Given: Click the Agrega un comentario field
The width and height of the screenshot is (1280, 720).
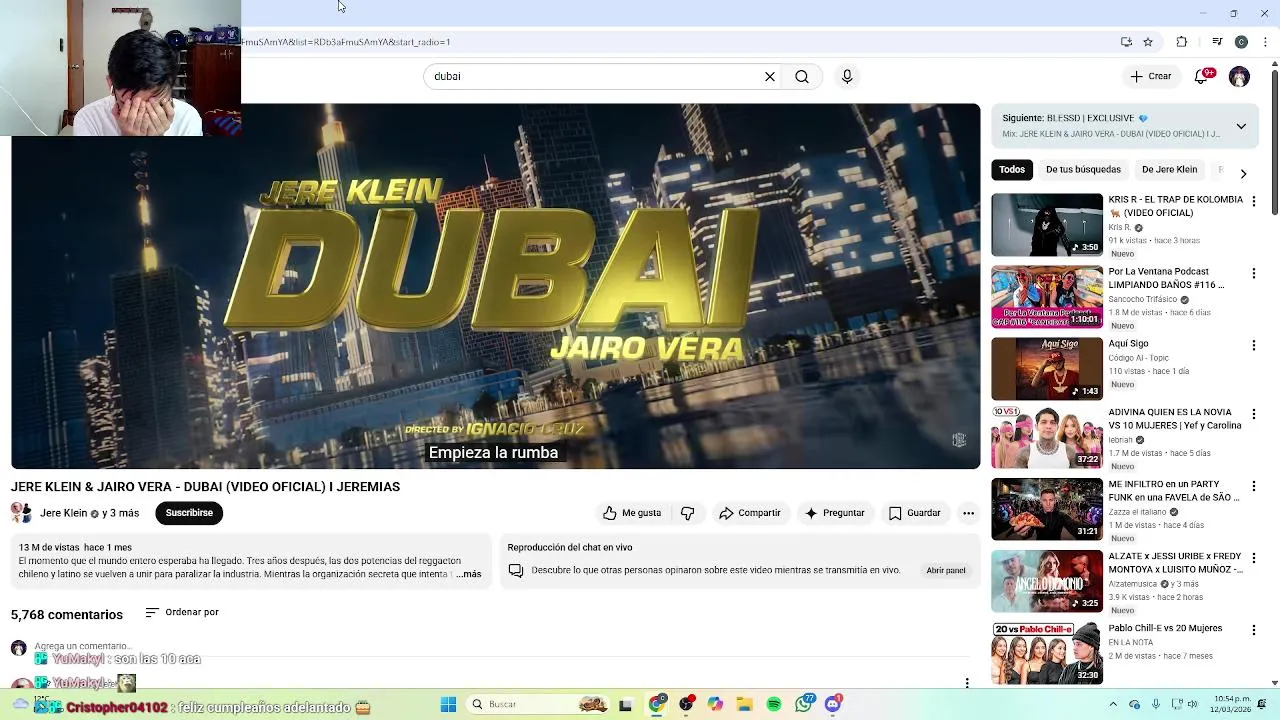Looking at the screenshot, I should pyautogui.click(x=81, y=646).
